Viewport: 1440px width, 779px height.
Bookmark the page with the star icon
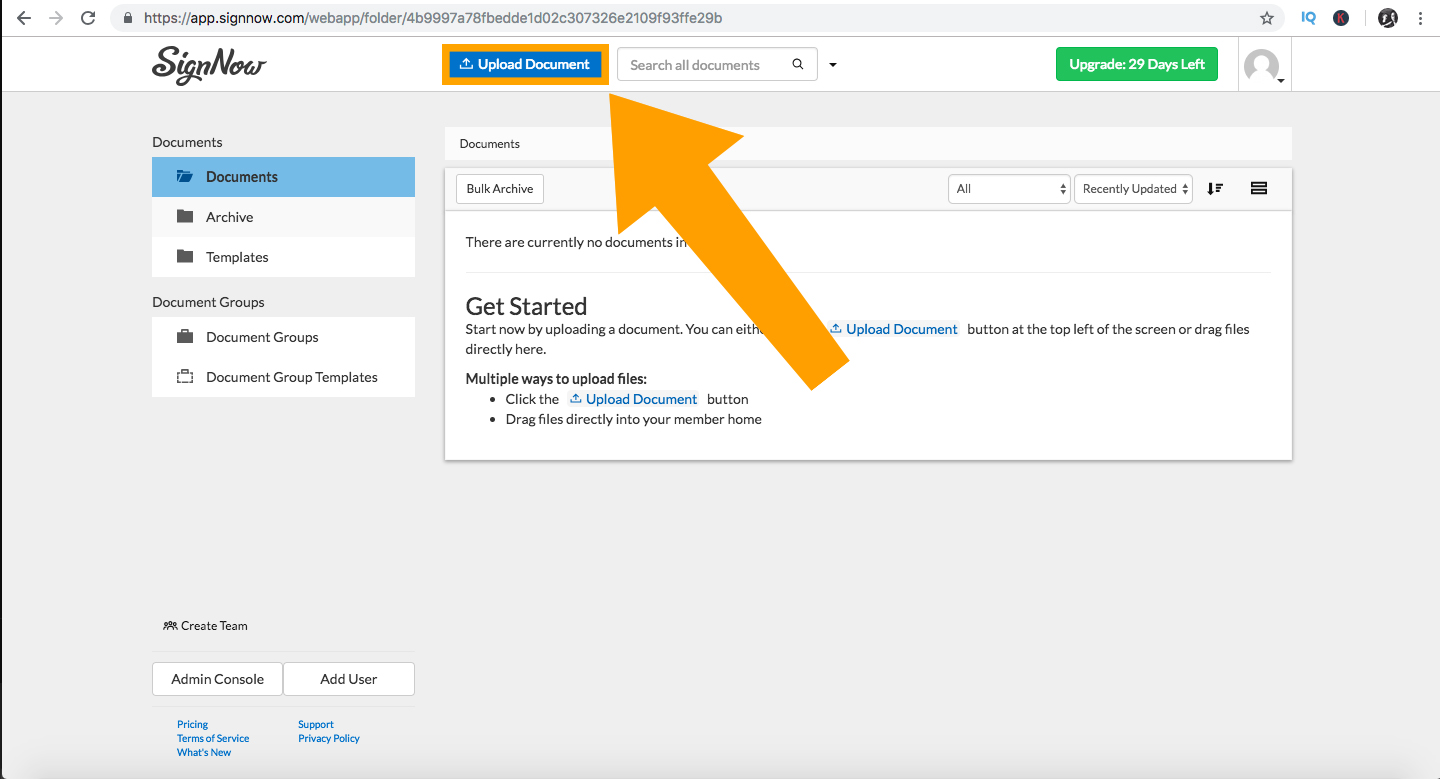(x=1268, y=17)
